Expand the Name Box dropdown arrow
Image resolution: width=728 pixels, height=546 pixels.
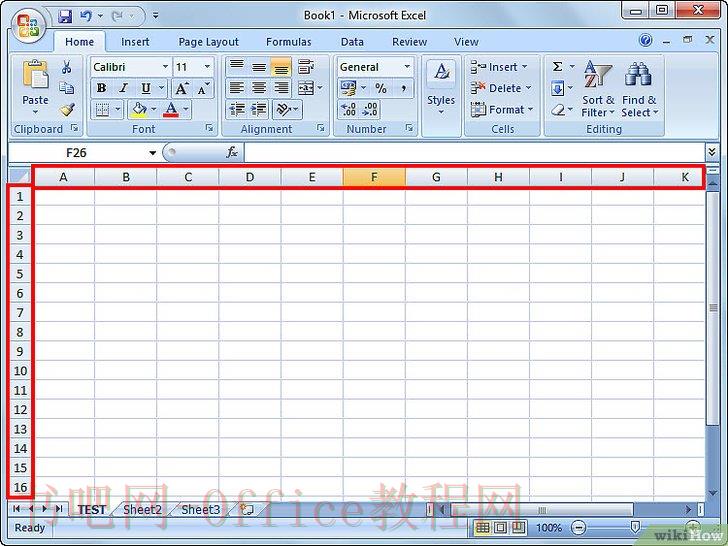click(x=152, y=153)
